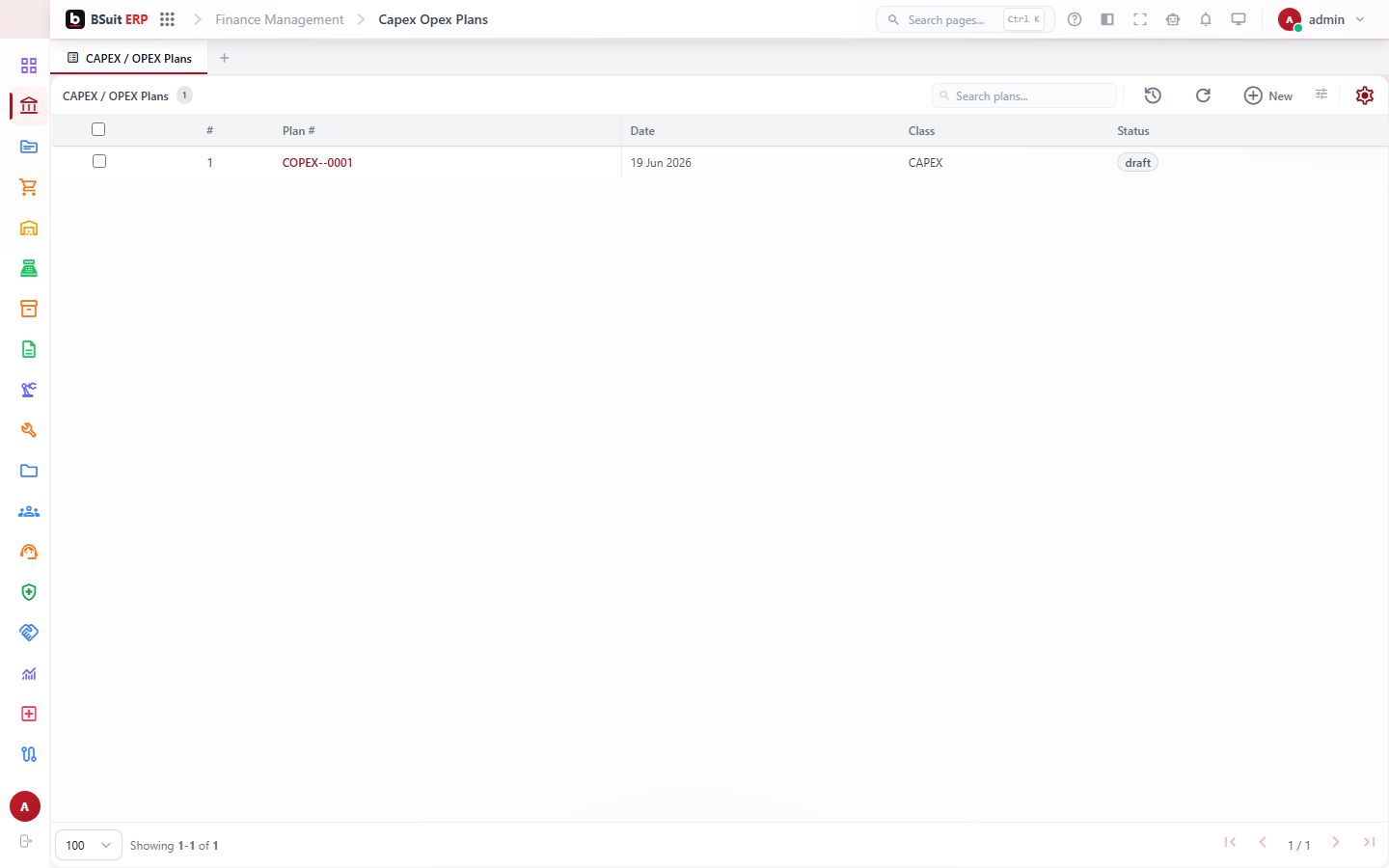Click the Capex Opex Plans breadcrumb
The width and height of the screenshot is (1389, 868).
click(x=433, y=19)
